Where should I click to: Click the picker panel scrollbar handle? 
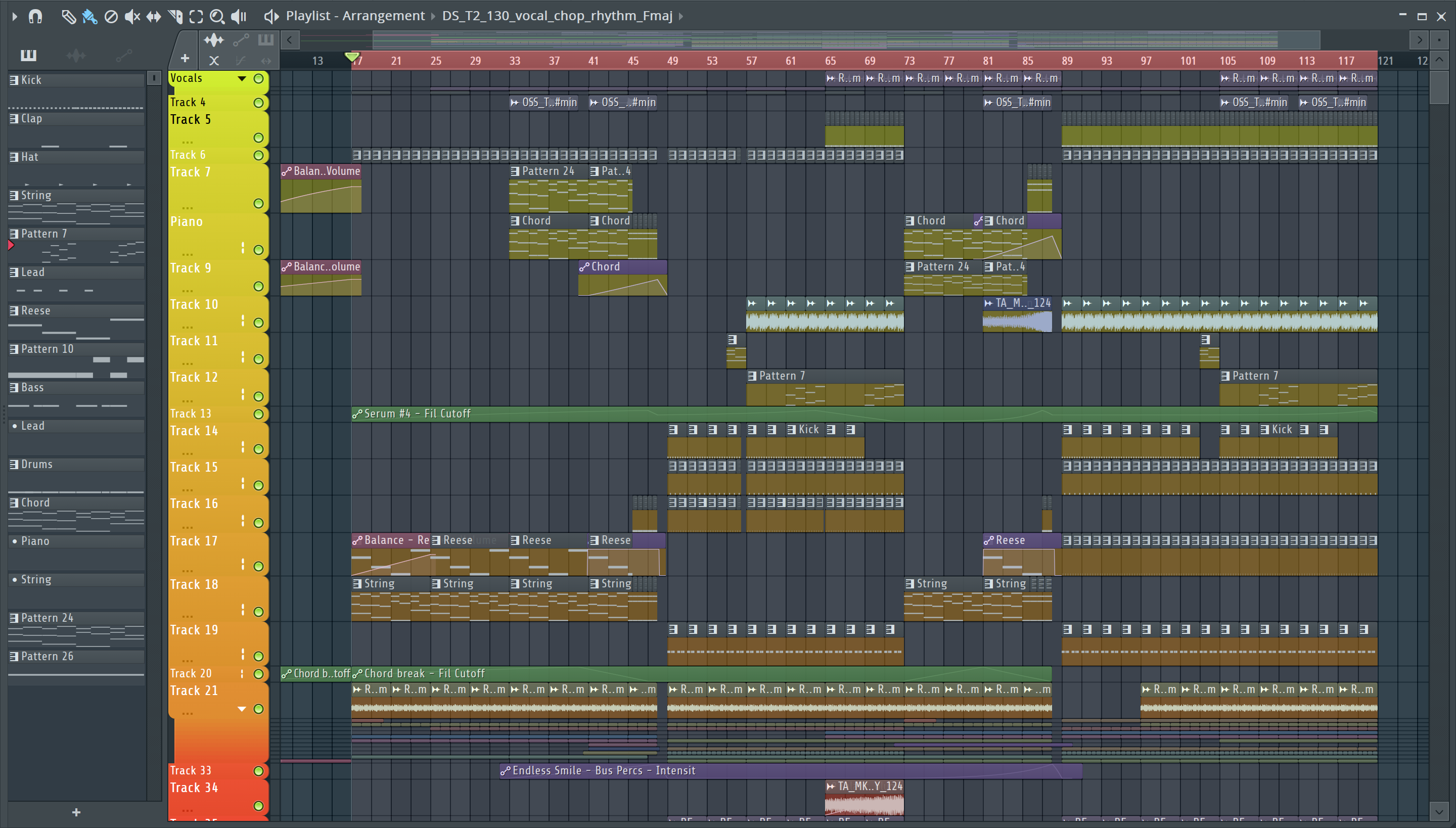154,78
